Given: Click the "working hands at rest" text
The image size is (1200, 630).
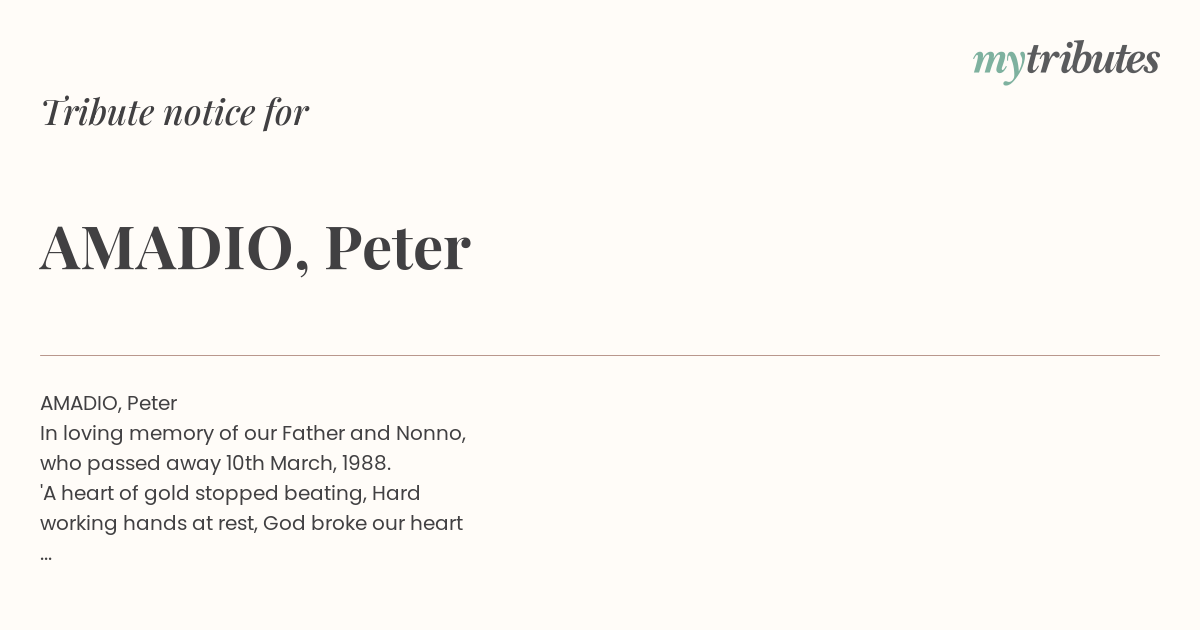Looking at the screenshot, I should tap(145, 523).
